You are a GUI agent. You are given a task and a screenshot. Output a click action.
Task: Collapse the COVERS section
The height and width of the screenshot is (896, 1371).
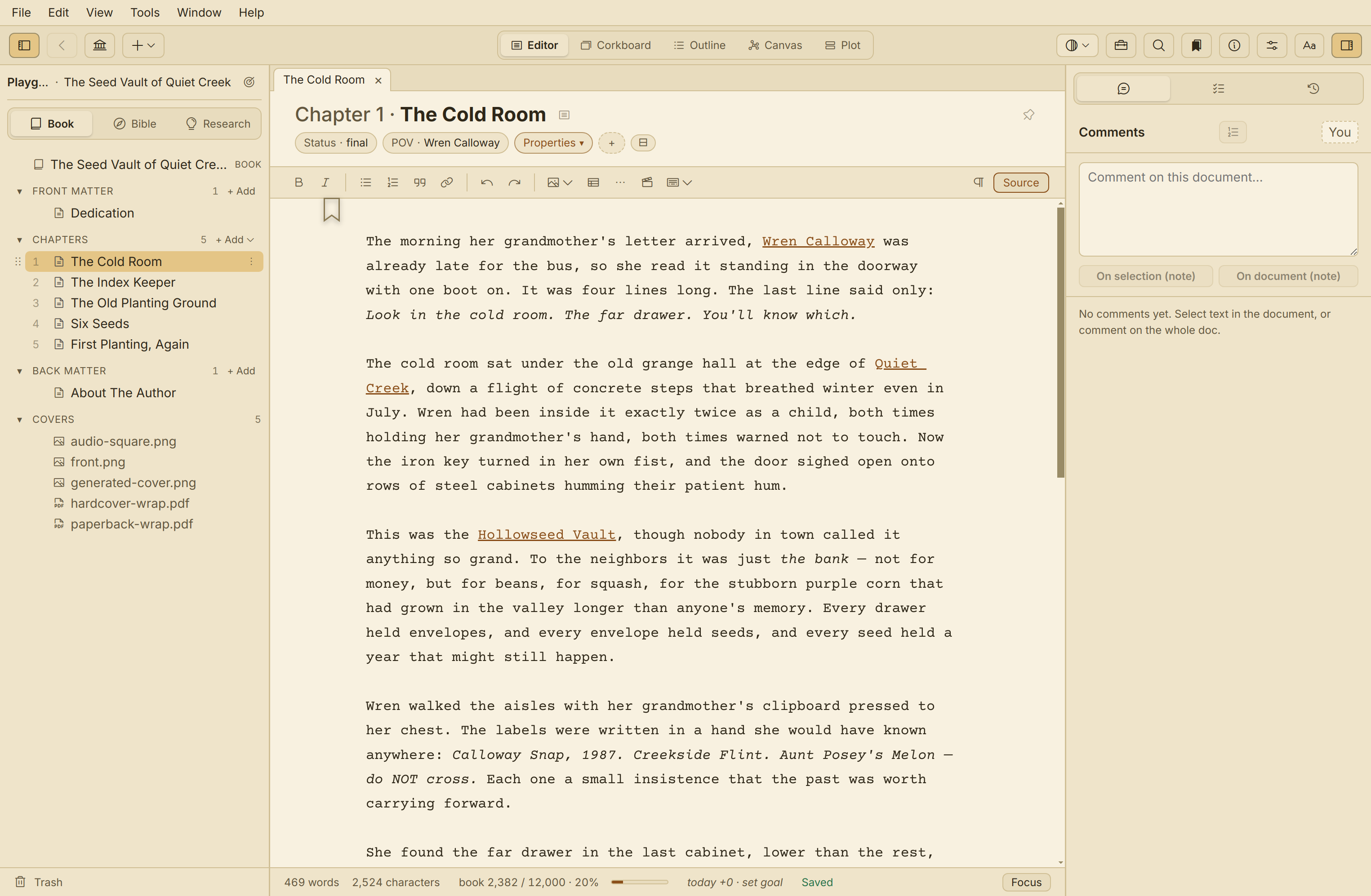coord(20,419)
